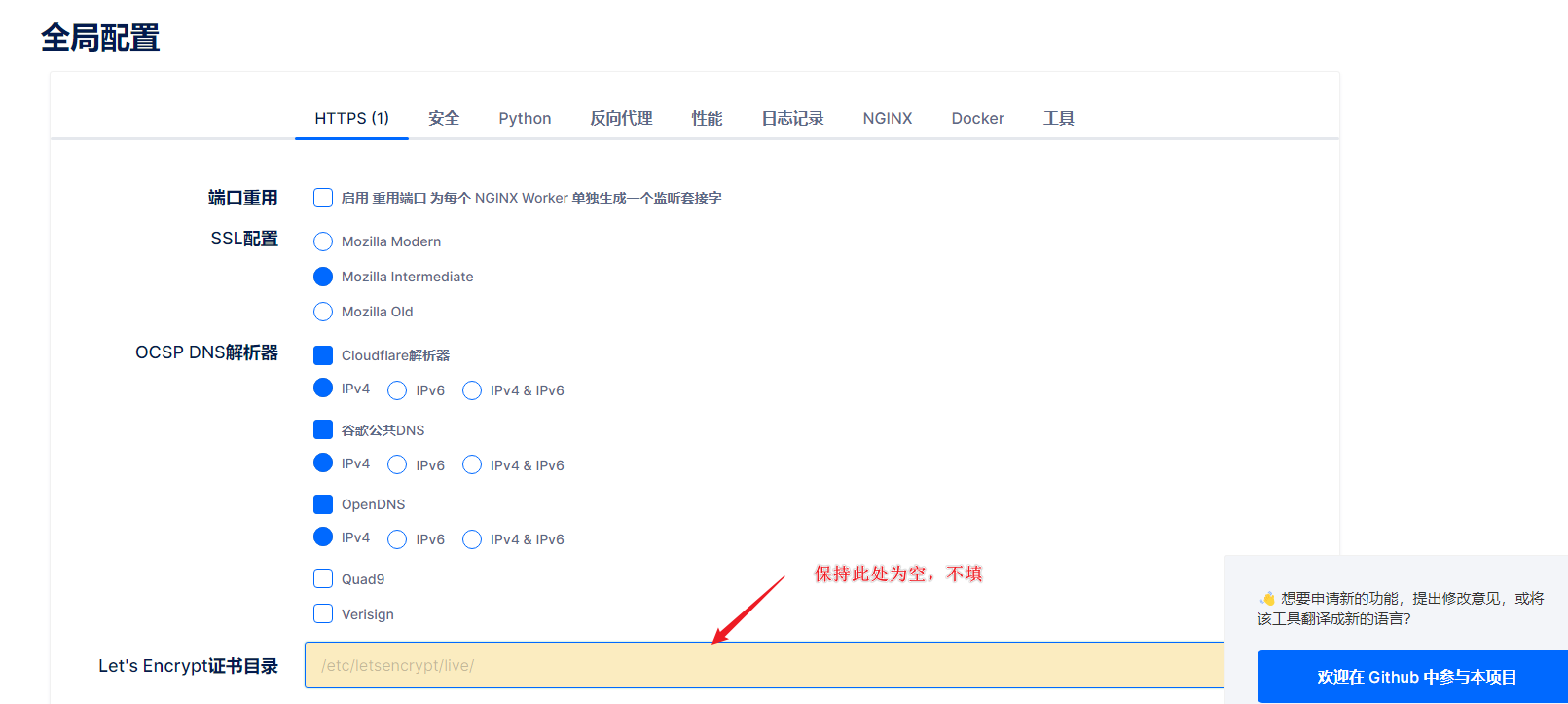This screenshot has height=704, width=1568.
Task: Select IPv6 under Cloudflare解析器
Action: [x=397, y=390]
